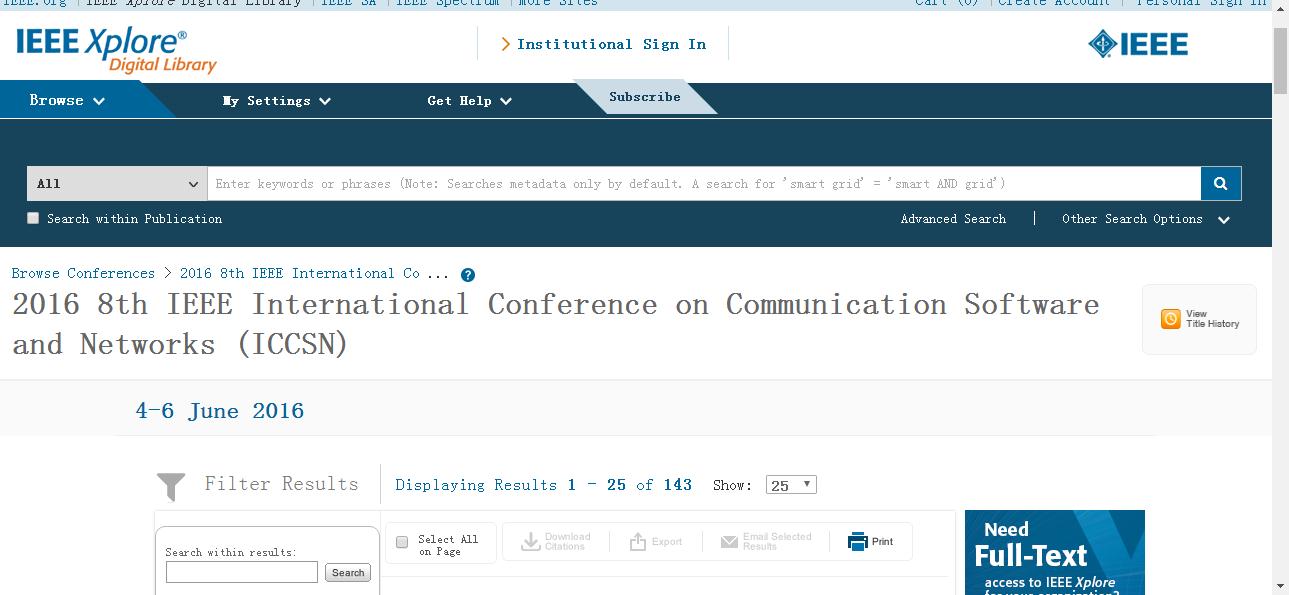Image resolution: width=1289 pixels, height=595 pixels.
Task: Click the 2016 8th IEEE International Co... breadcrumb
Action: tap(314, 273)
